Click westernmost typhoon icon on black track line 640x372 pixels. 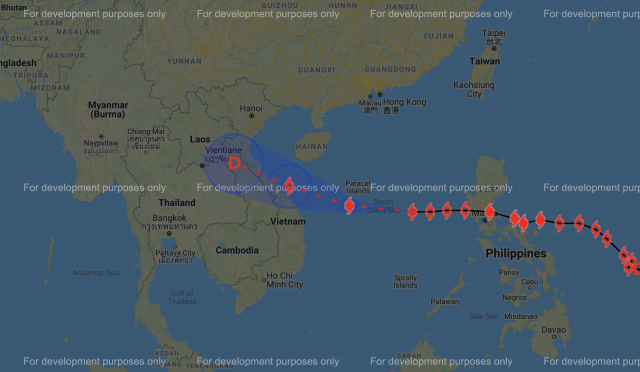pyautogui.click(x=412, y=212)
